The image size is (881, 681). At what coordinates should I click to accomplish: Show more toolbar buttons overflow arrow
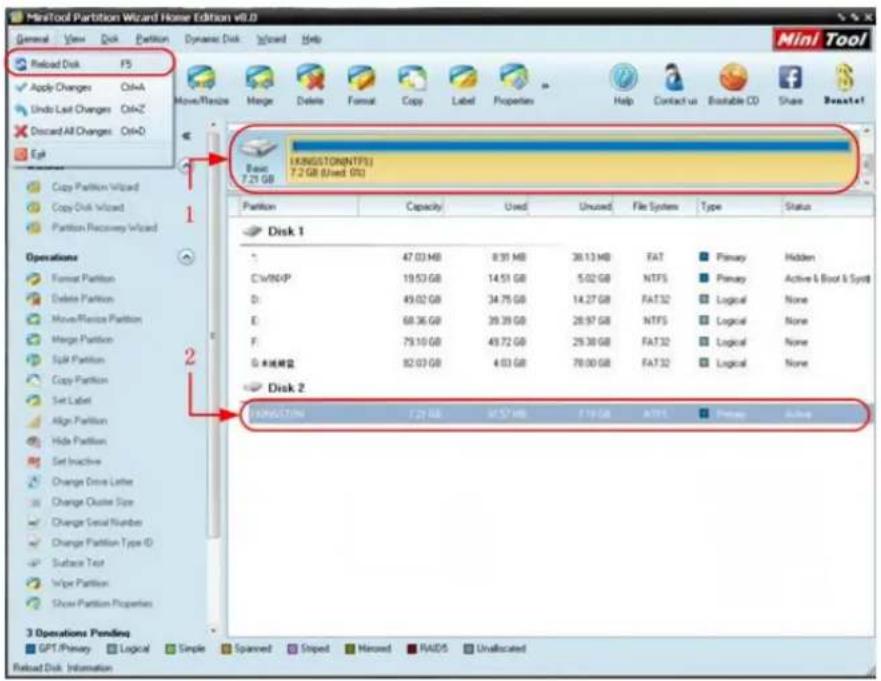point(544,86)
